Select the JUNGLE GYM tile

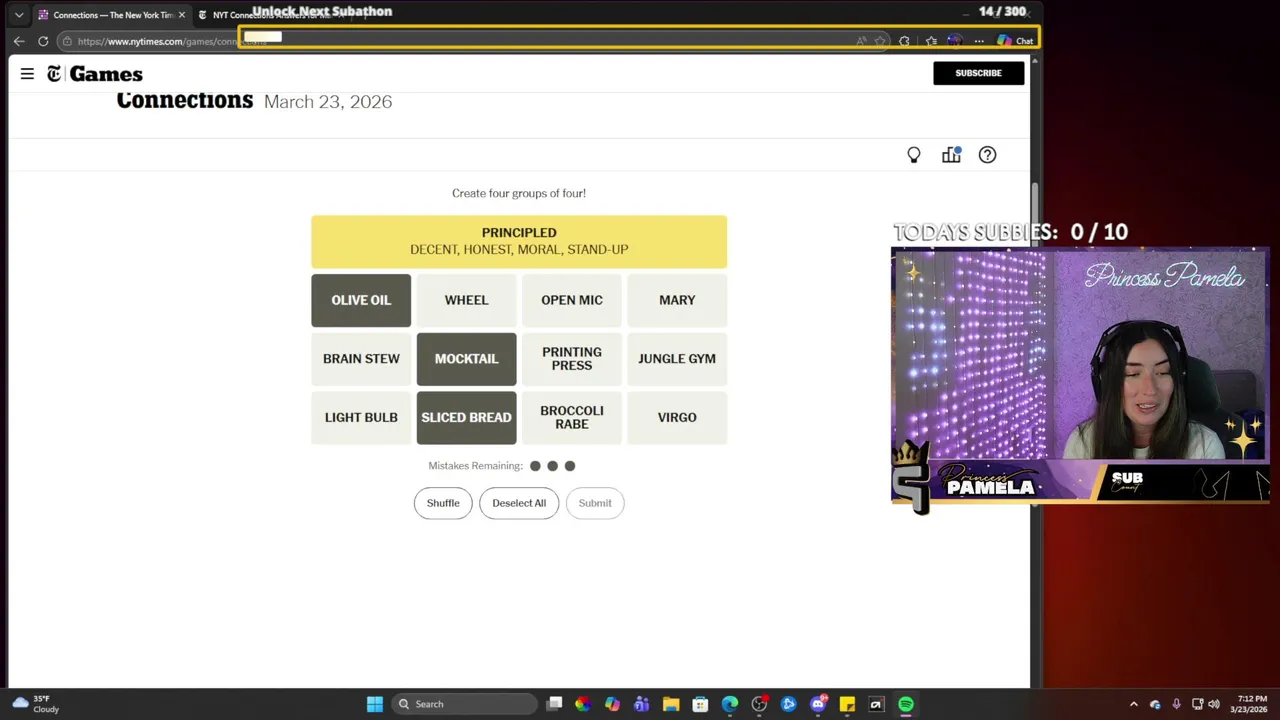tap(677, 359)
